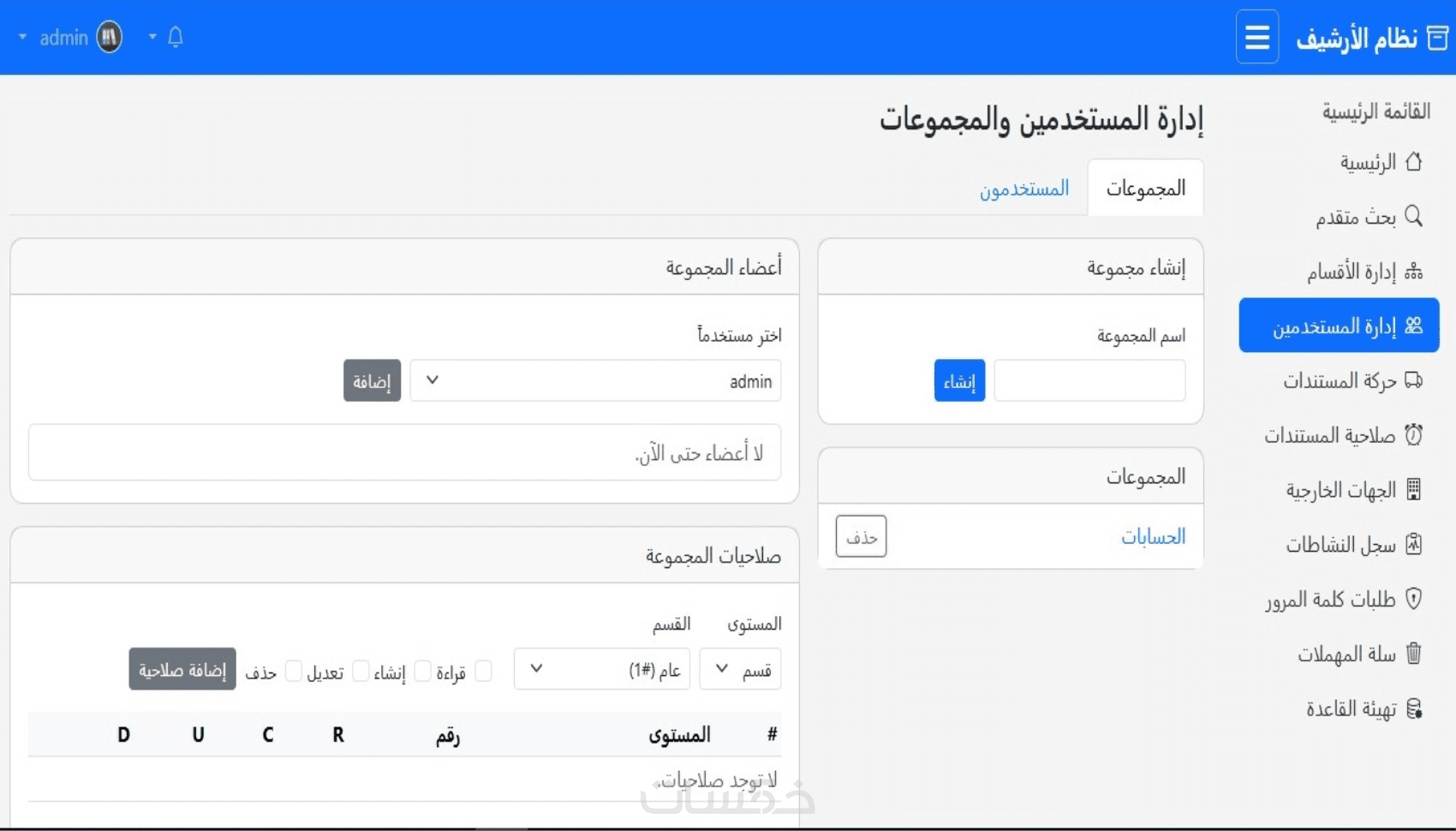
Task: Click the archive box logo icon
Action: tap(1437, 38)
